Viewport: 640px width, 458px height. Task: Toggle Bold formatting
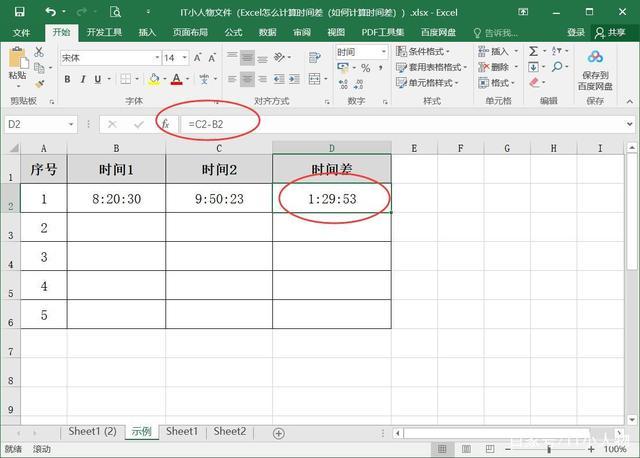click(67, 79)
